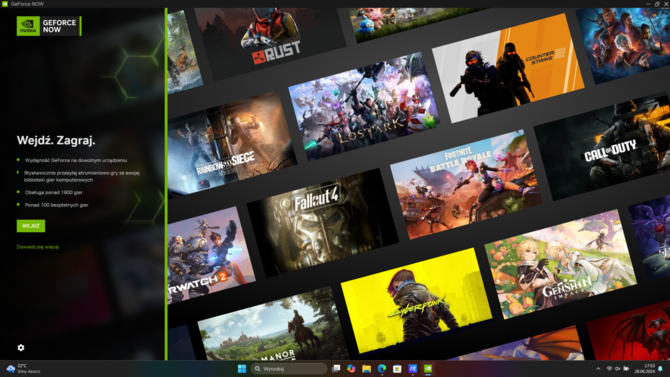Click the 'Obsługa ponad 1900 gier' text

click(53, 192)
